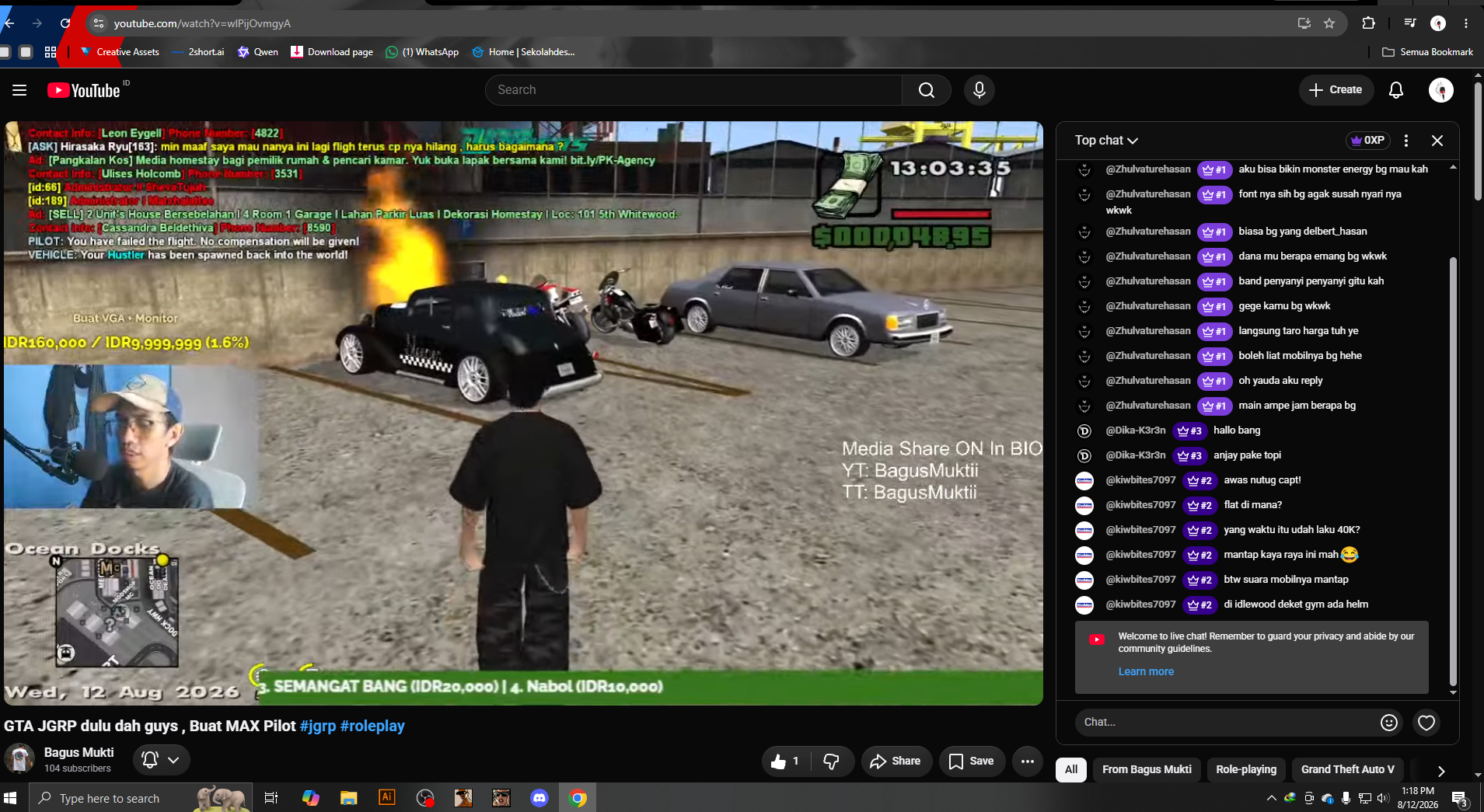Open the Chrome profile icon
The height and width of the screenshot is (812, 1484).
[x=1438, y=23]
